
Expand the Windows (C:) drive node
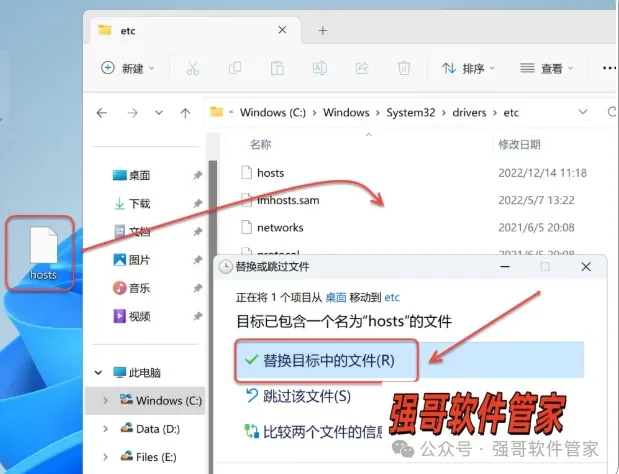(x=105, y=401)
